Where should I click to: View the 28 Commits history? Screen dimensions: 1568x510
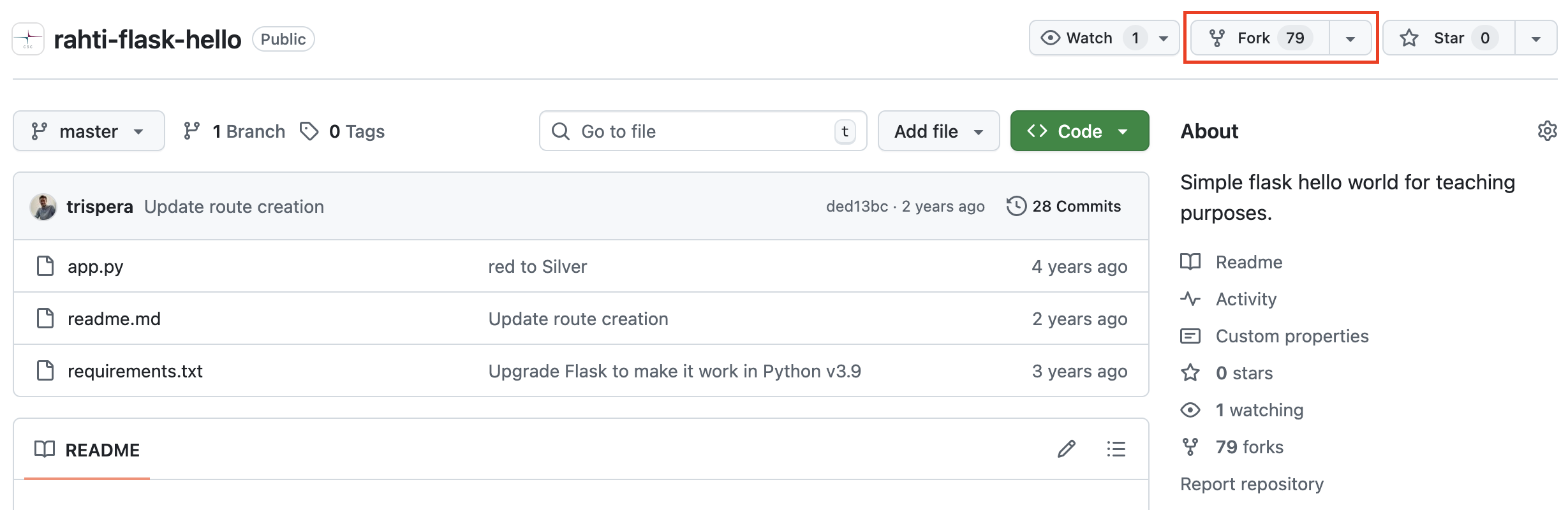pyautogui.click(x=1063, y=207)
